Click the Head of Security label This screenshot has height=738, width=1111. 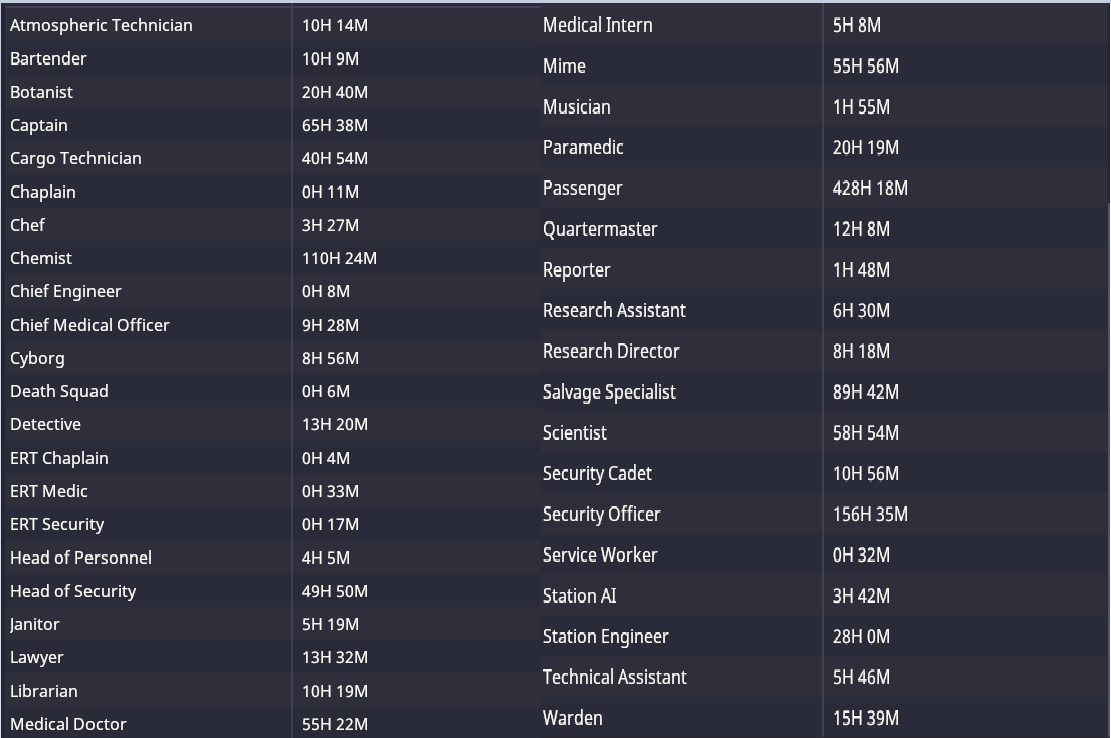(x=73, y=591)
